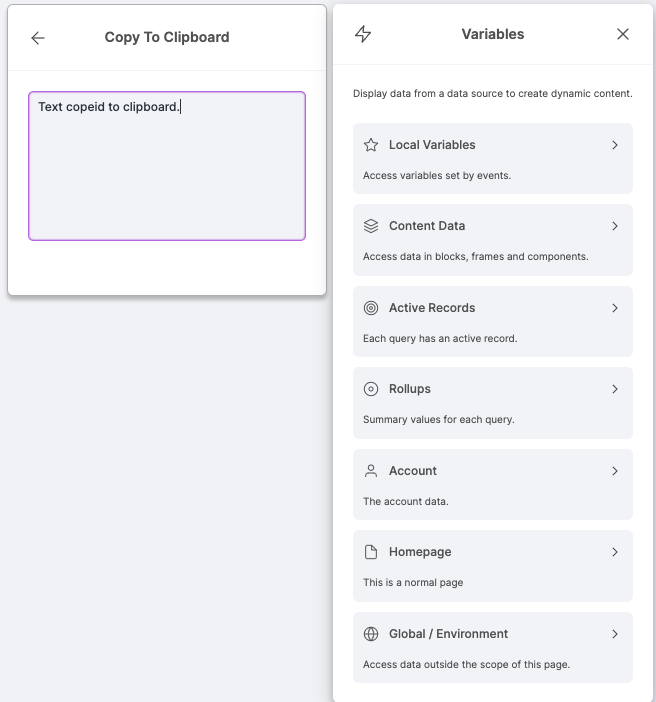Click the circle icon beside Rollups

[x=371, y=389]
